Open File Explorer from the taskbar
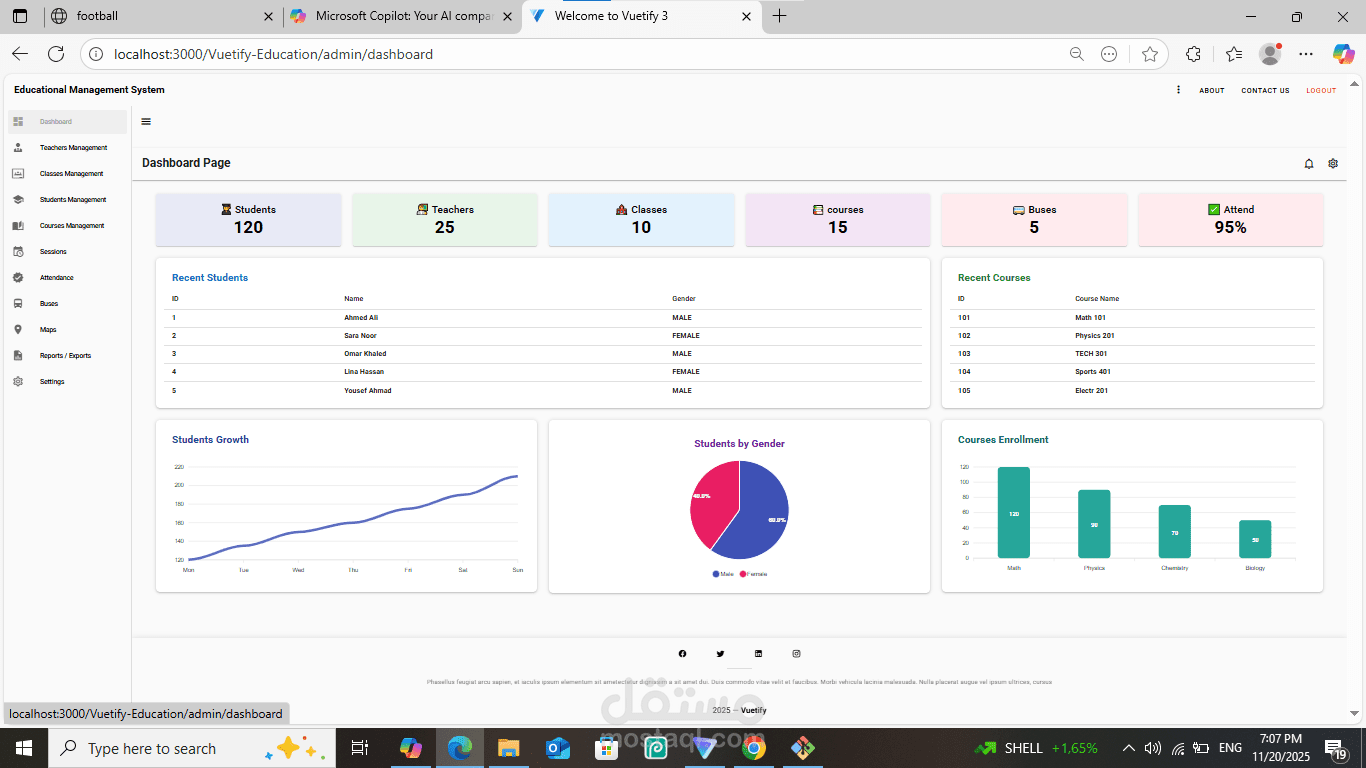Image resolution: width=1366 pixels, height=768 pixels. (509, 748)
